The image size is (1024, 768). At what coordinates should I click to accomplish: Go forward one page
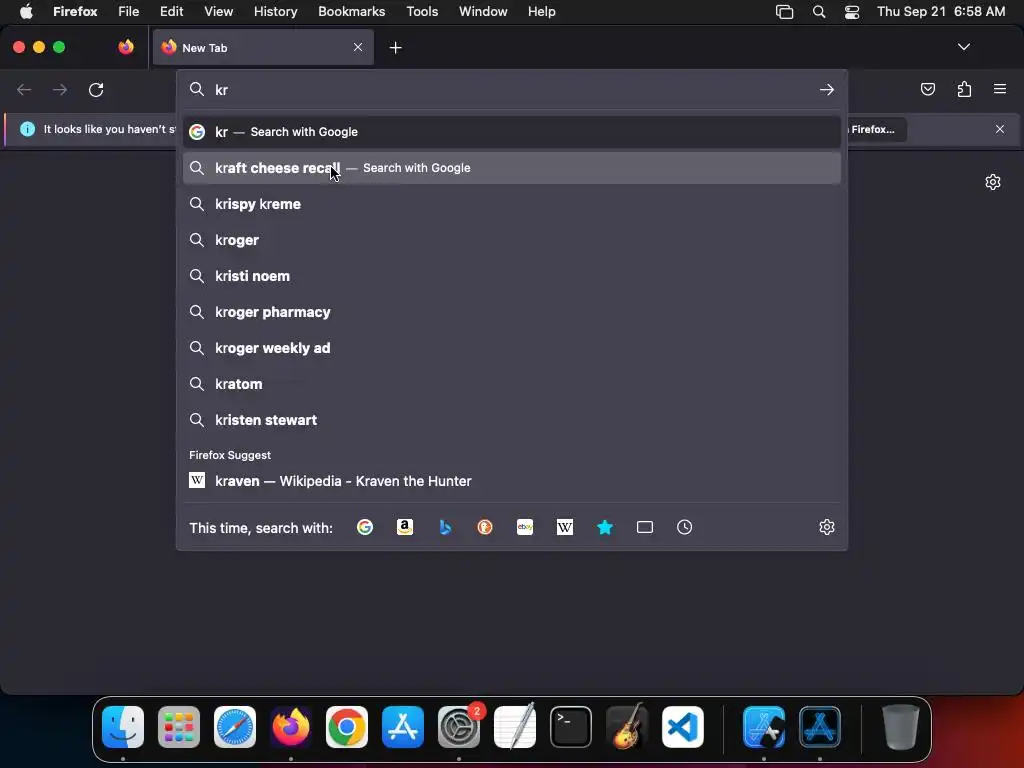coord(60,89)
